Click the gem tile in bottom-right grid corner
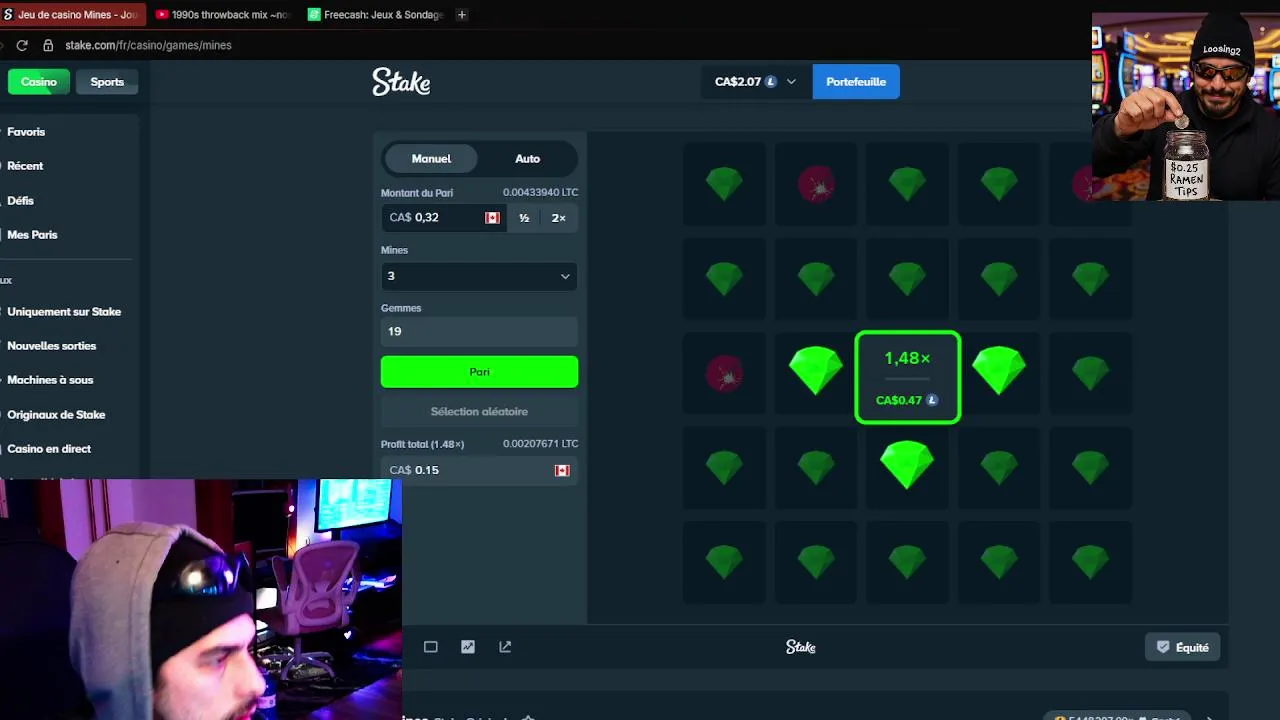 (1090, 562)
